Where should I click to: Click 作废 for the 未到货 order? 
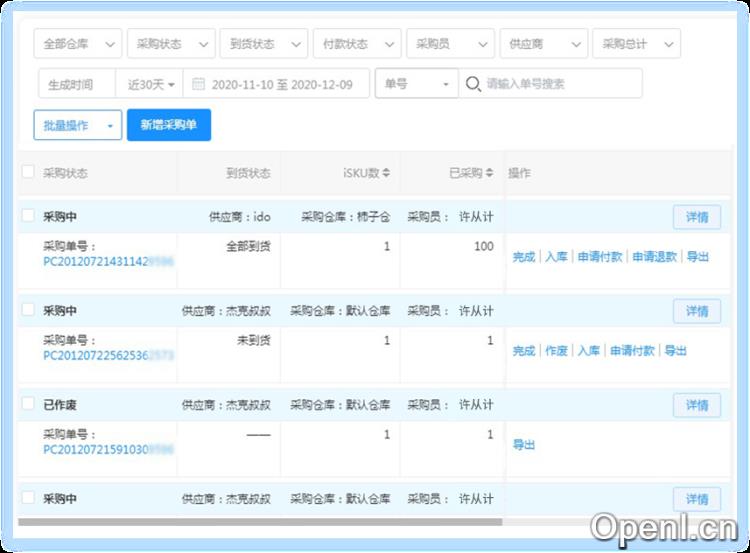[556, 351]
